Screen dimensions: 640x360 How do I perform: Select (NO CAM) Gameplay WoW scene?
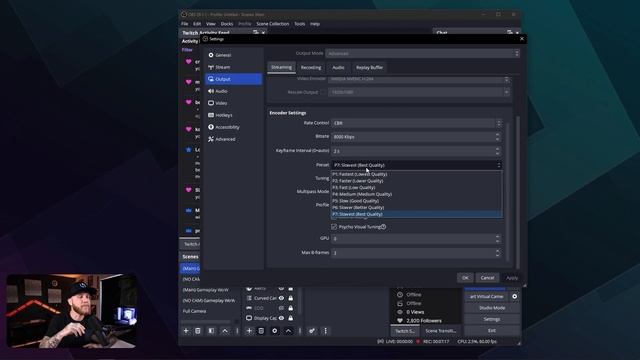tap(209, 300)
